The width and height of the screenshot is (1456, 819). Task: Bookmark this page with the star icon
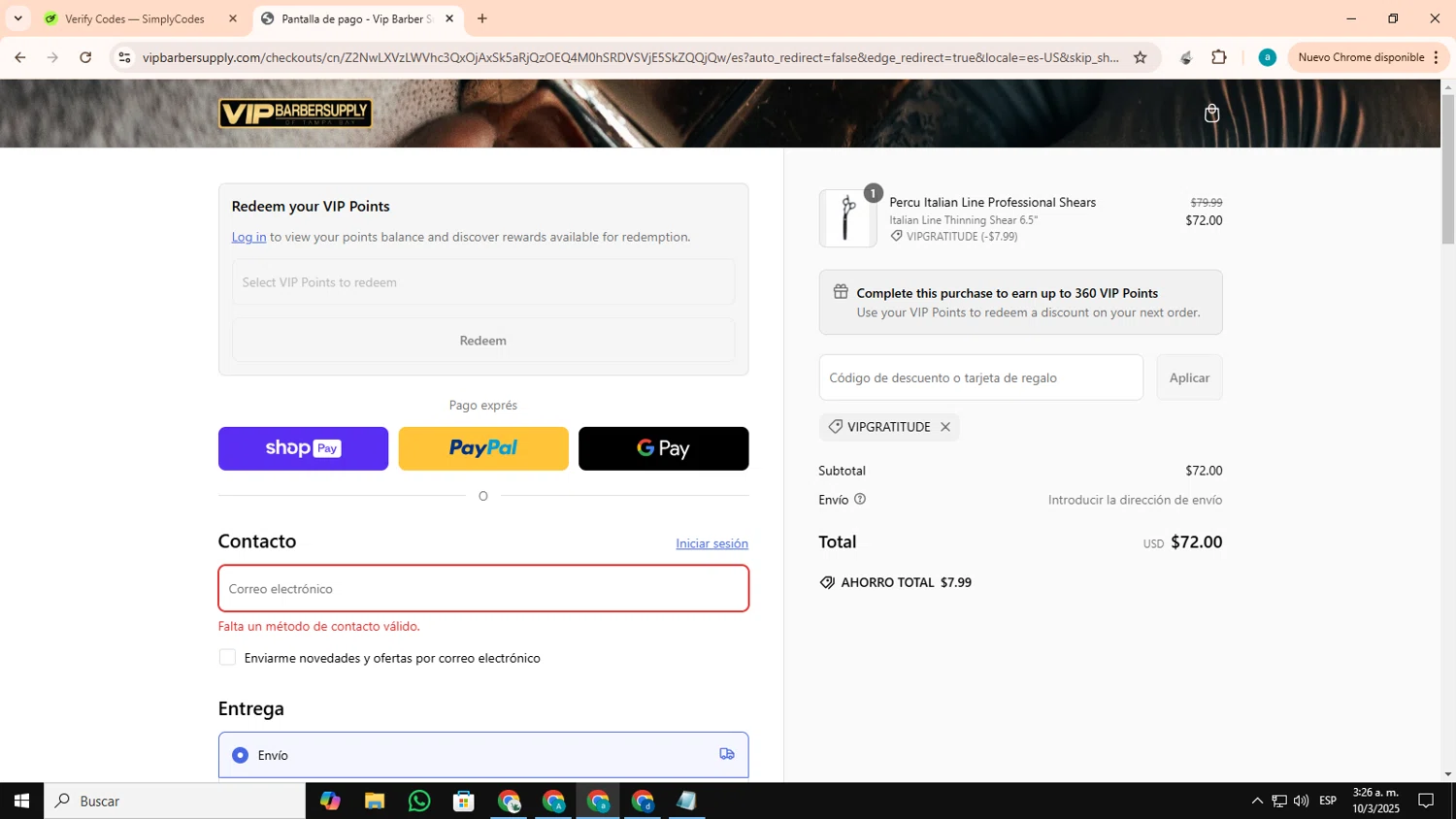coord(1141,57)
